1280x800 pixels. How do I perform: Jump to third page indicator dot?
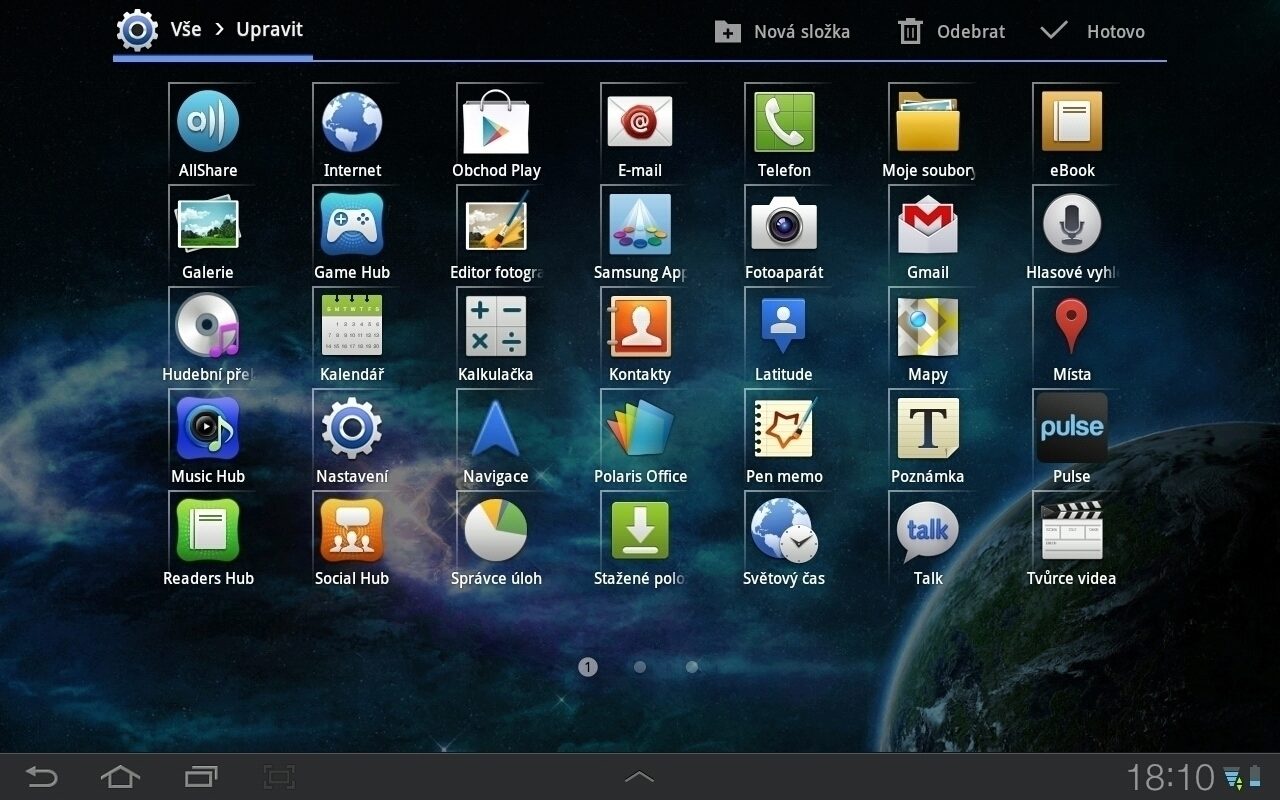click(692, 667)
